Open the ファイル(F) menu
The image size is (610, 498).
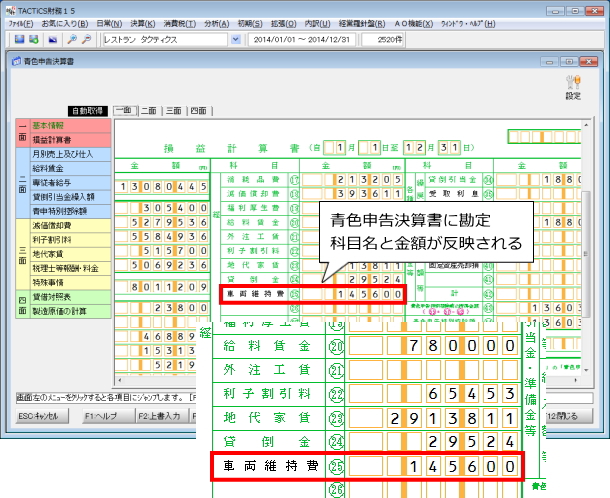[x=21, y=24]
